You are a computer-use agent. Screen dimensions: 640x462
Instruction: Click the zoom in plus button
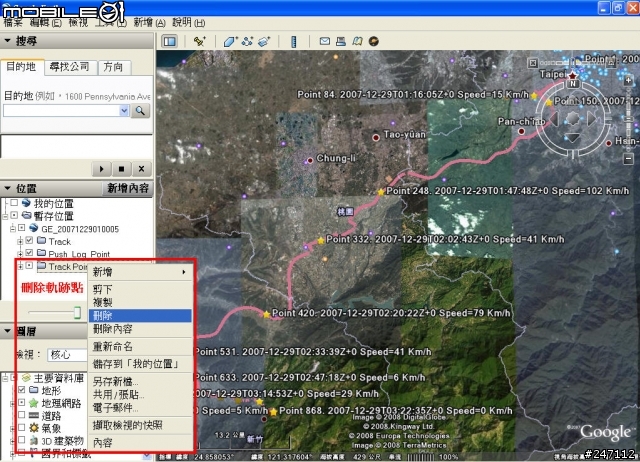tap(629, 81)
